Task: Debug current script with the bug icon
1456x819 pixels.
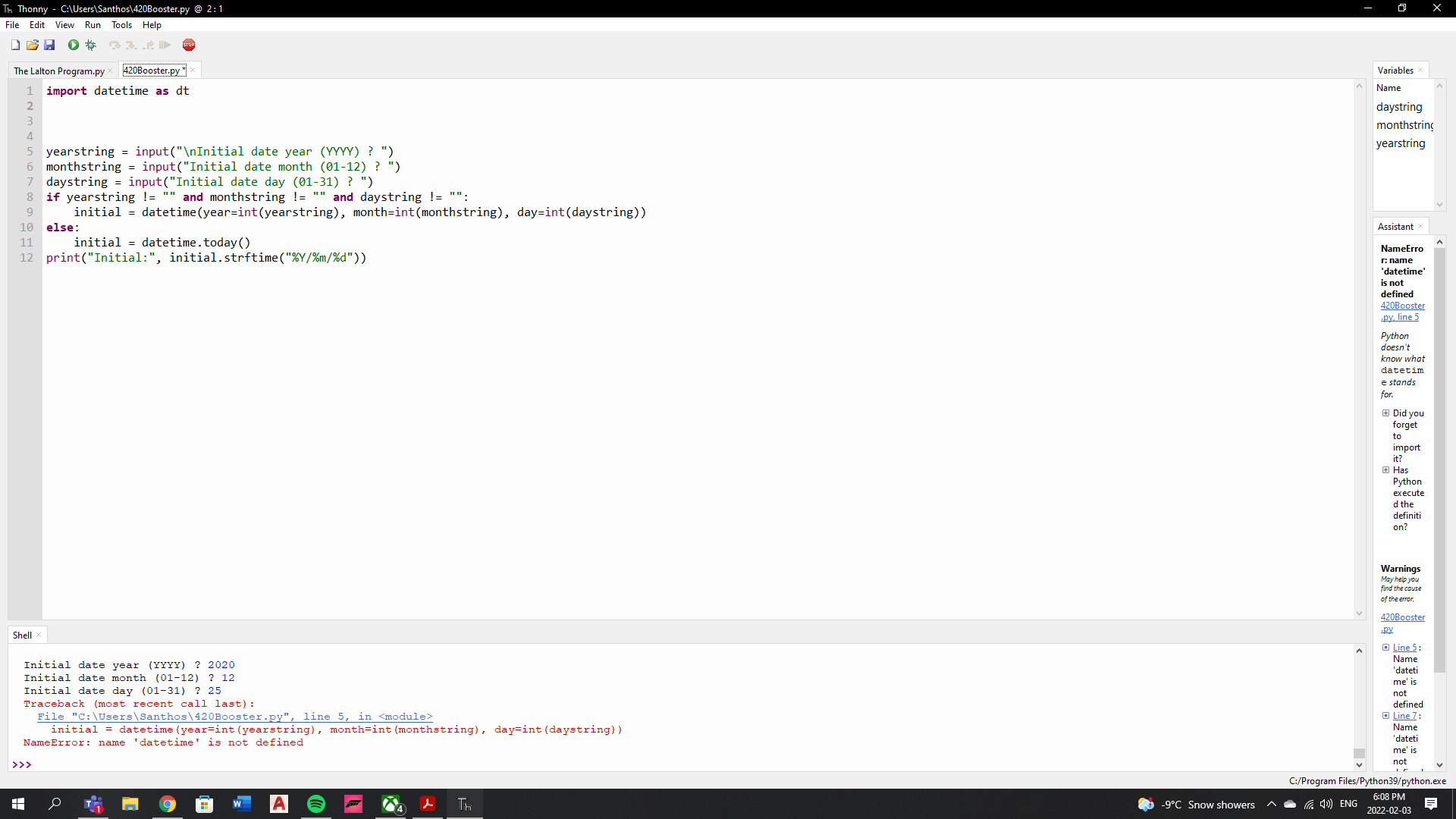Action: [x=91, y=45]
